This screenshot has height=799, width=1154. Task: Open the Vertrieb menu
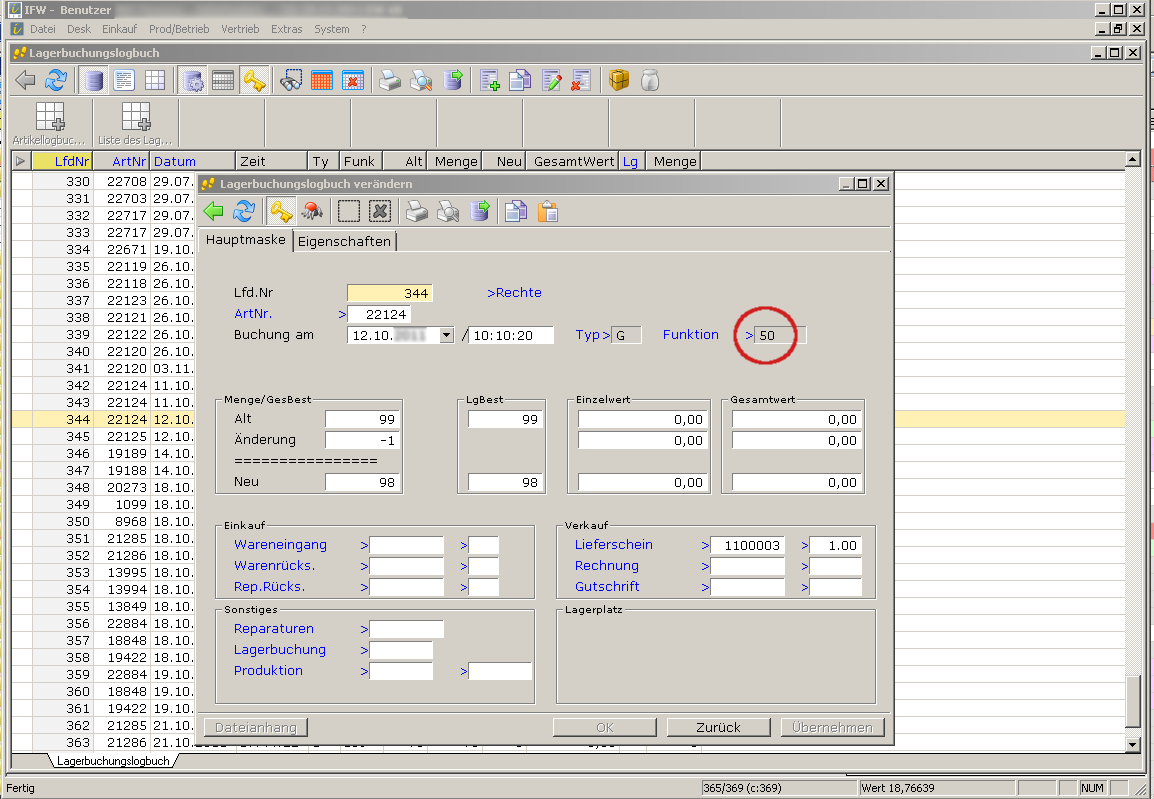(x=240, y=29)
